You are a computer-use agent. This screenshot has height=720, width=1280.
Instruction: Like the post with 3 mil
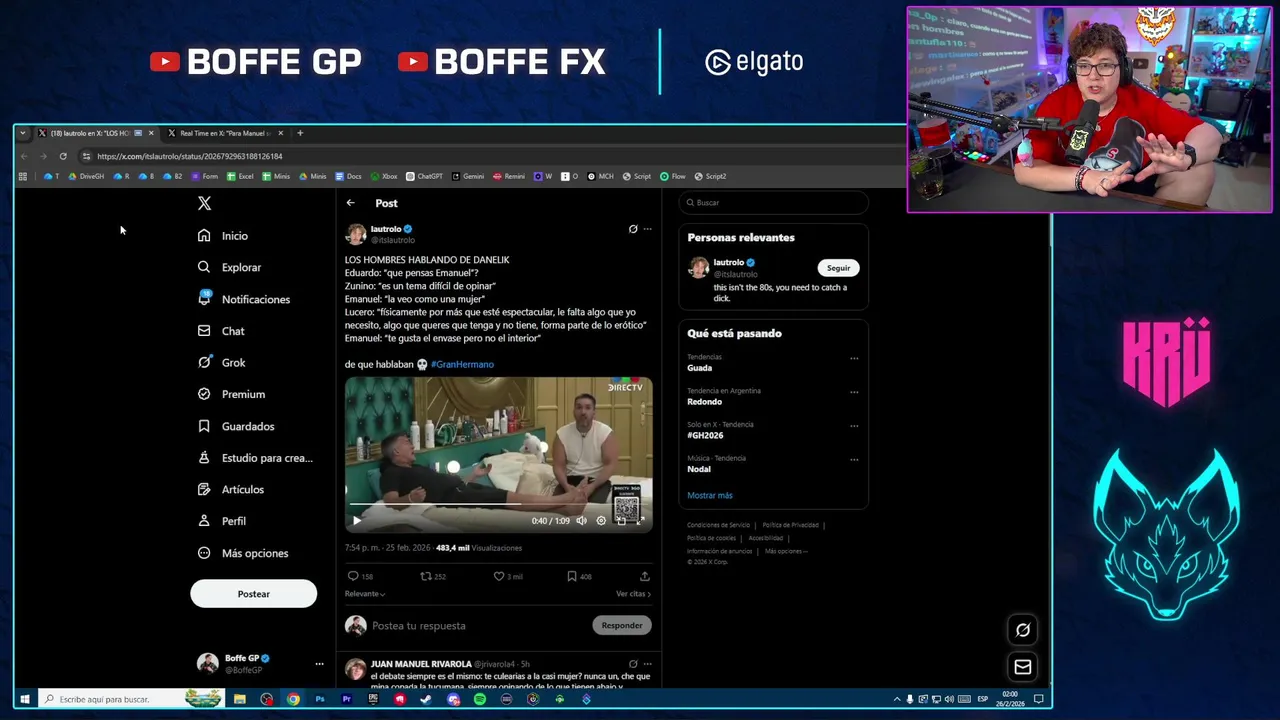point(499,576)
